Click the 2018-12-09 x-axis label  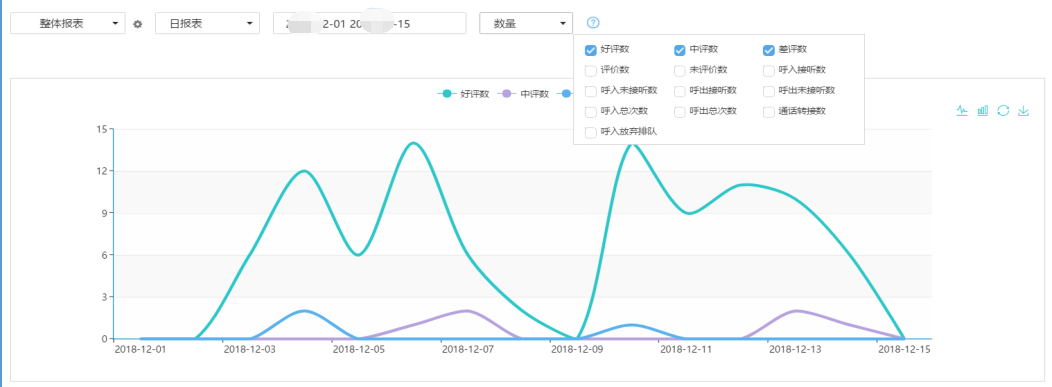pyautogui.click(x=578, y=349)
